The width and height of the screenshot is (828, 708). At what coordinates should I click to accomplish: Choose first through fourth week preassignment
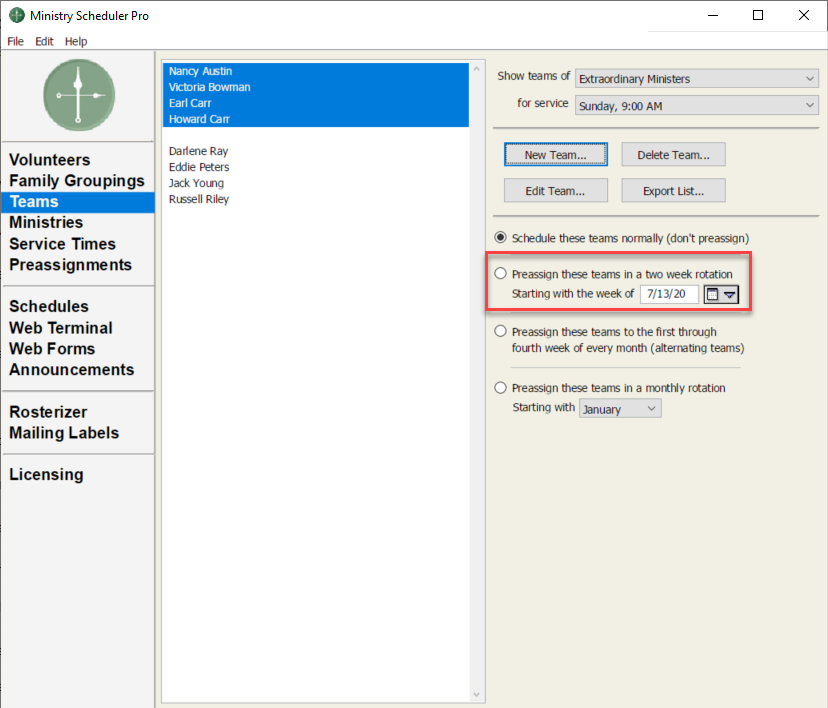tap(501, 332)
